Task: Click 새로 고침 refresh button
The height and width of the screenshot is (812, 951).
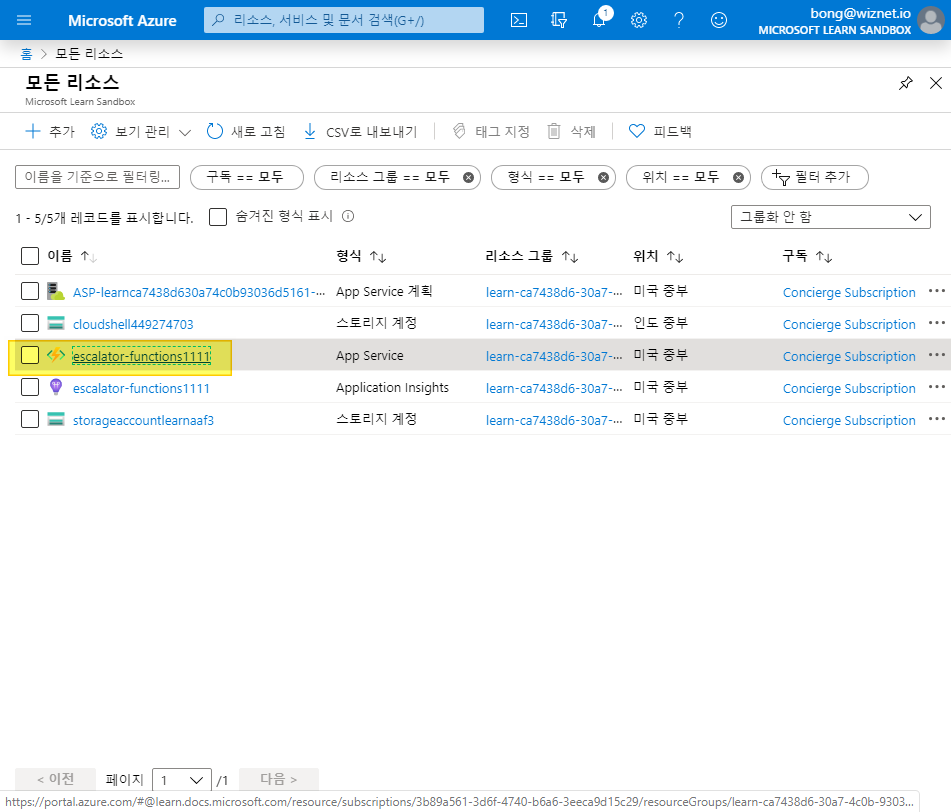Action: point(246,132)
